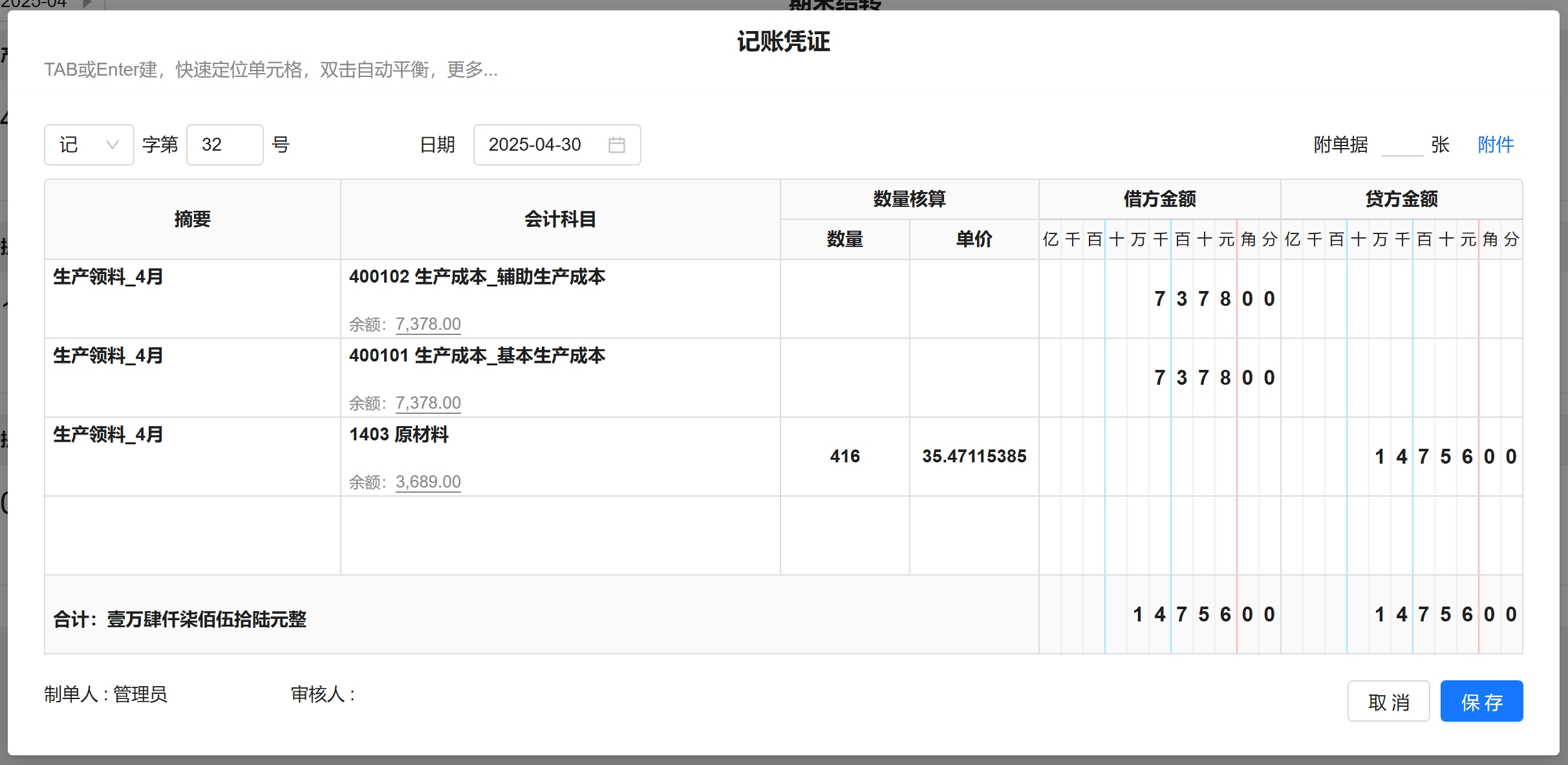Viewport: 1568px width, 765px height.
Task: Click the 附单据 count input
Action: pyautogui.click(x=1401, y=145)
